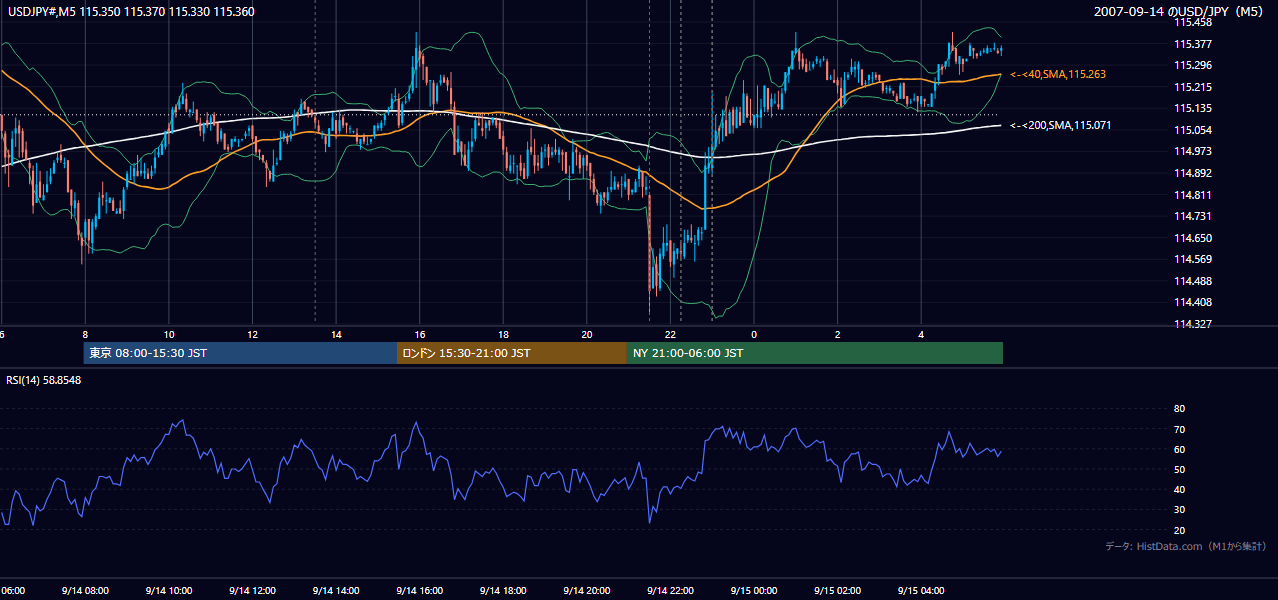
Task: Click hour label 22 under the price chart
Action: click(x=671, y=334)
